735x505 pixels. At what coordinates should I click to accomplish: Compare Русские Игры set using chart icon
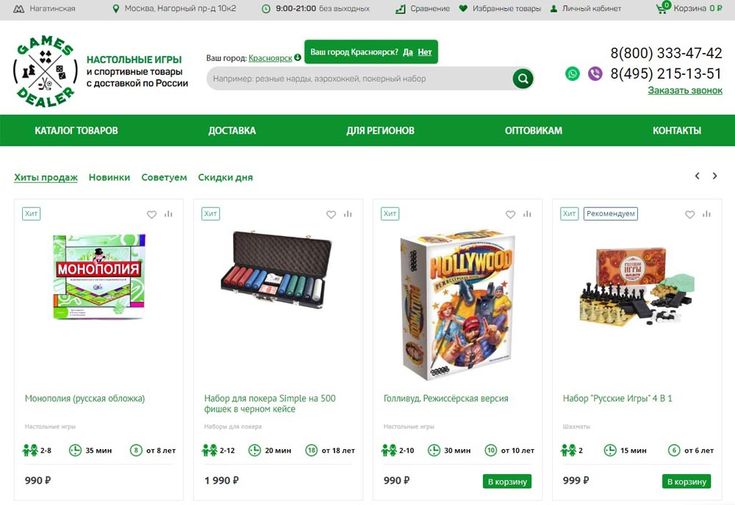(x=707, y=214)
